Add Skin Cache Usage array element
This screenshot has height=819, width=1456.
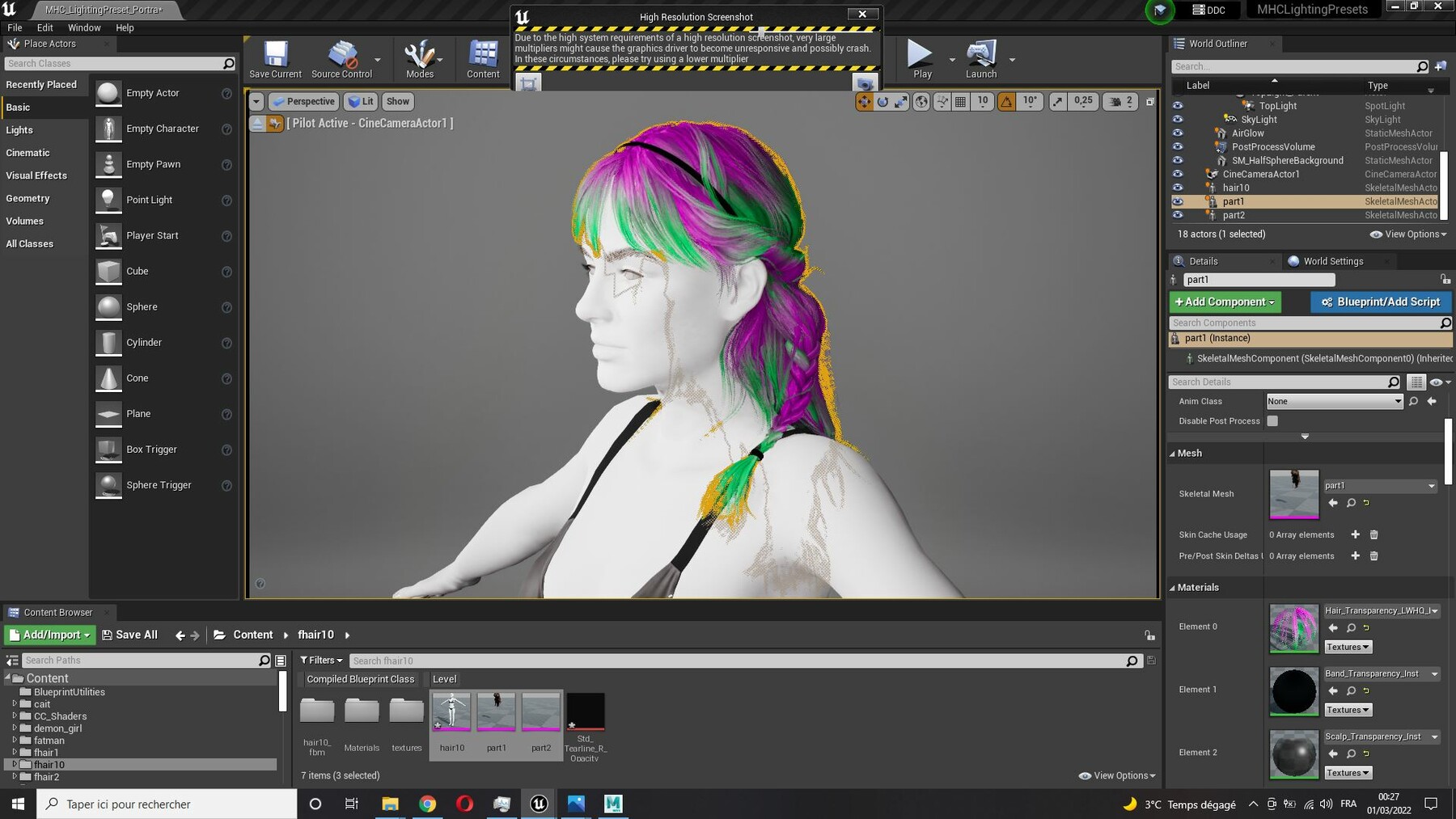point(1356,534)
